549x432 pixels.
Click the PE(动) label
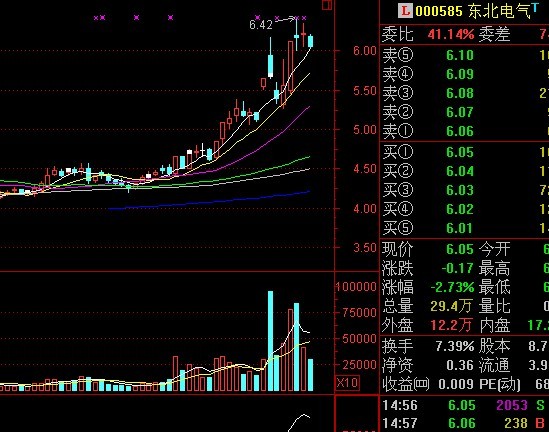(x=500, y=384)
